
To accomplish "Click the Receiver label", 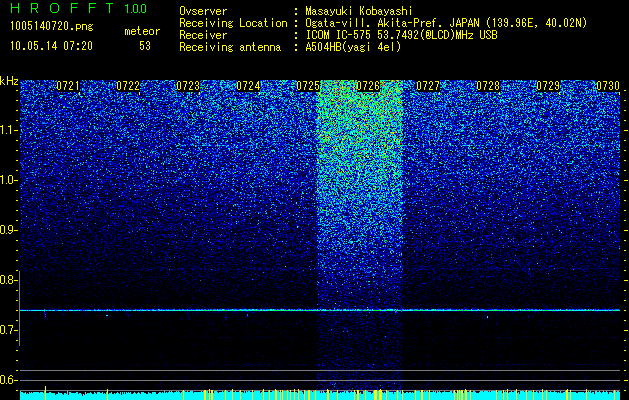I will coord(203,35).
